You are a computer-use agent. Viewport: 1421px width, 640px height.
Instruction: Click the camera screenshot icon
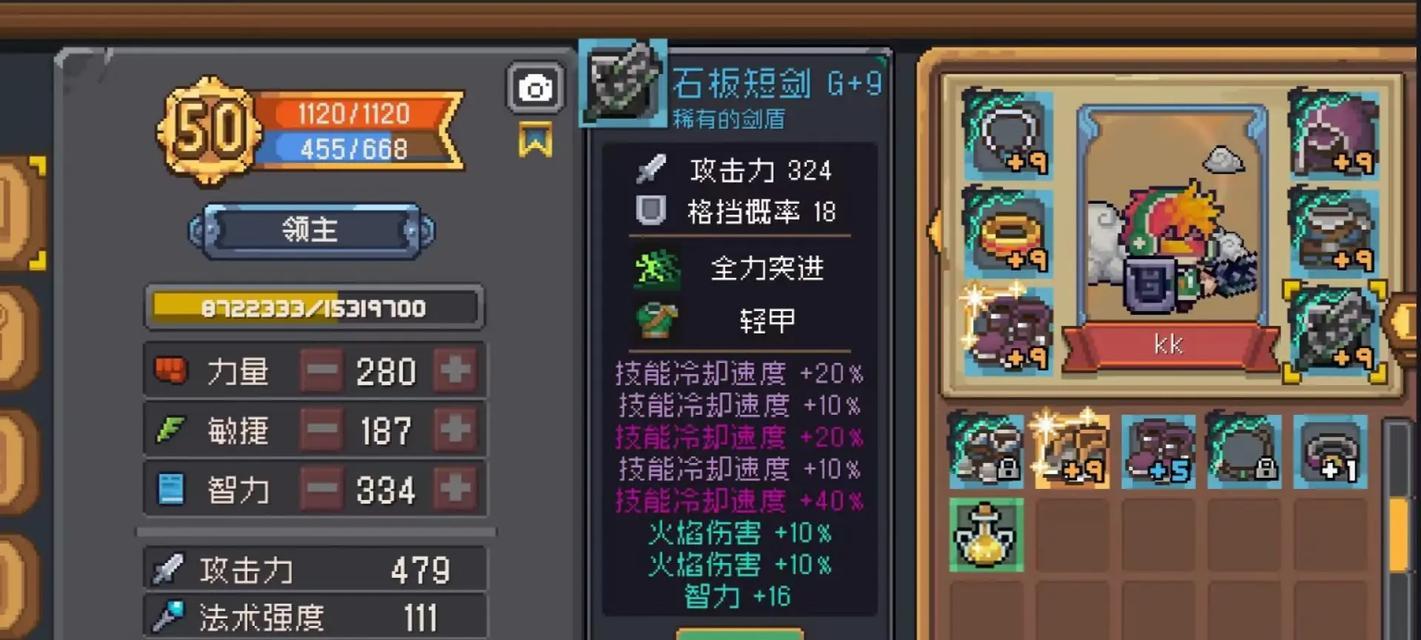pyautogui.click(x=535, y=89)
